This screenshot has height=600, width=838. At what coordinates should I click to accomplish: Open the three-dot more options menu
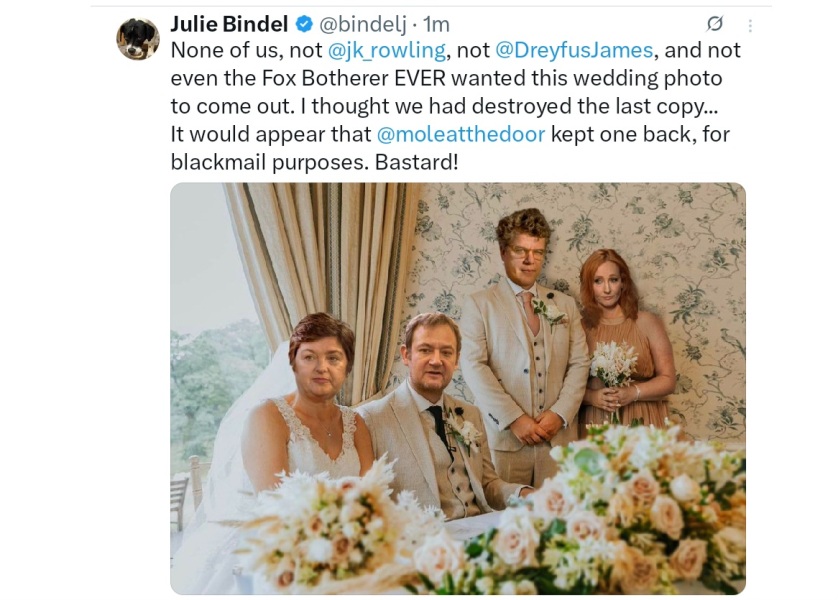point(750,26)
